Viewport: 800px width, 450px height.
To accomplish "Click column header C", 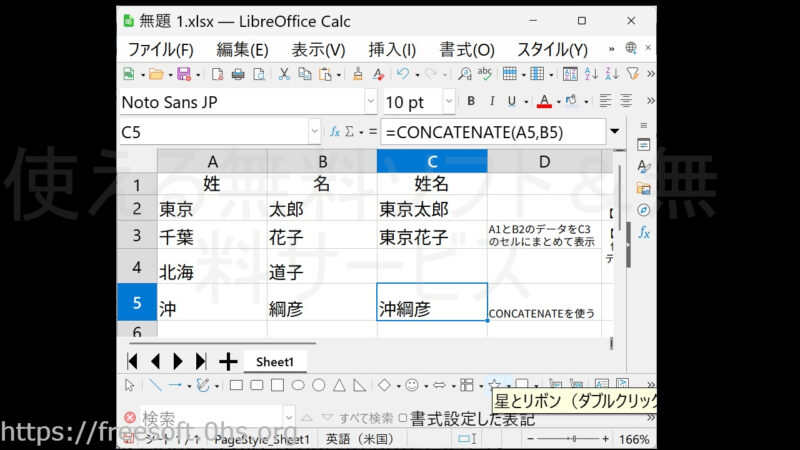I will click(x=432, y=161).
